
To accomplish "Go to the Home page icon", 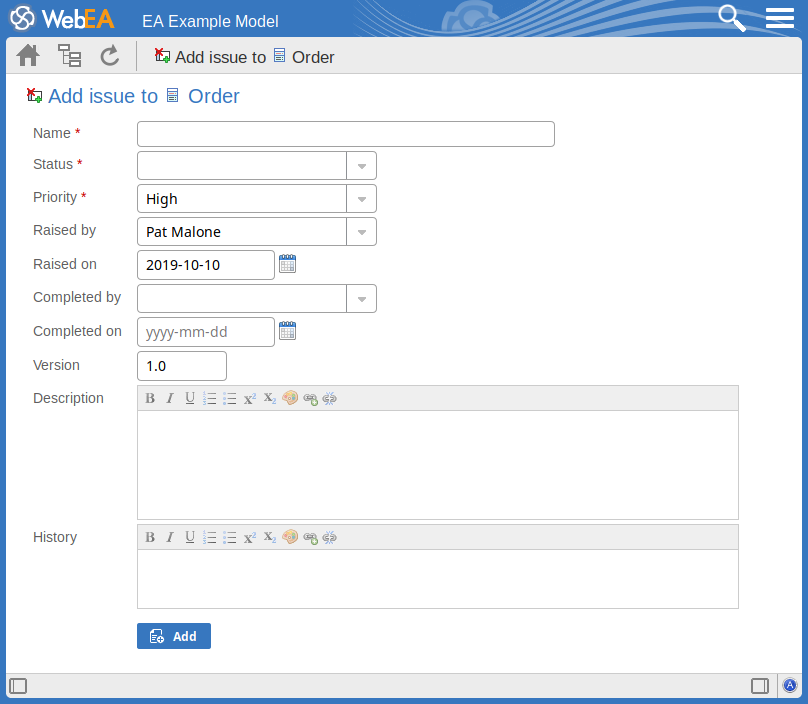I will coord(28,56).
